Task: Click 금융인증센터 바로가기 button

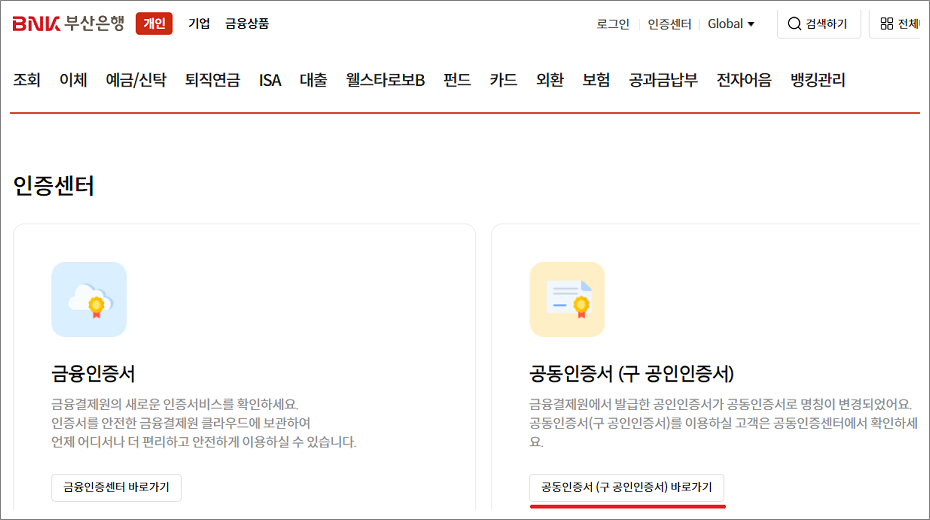Action: tap(116, 487)
